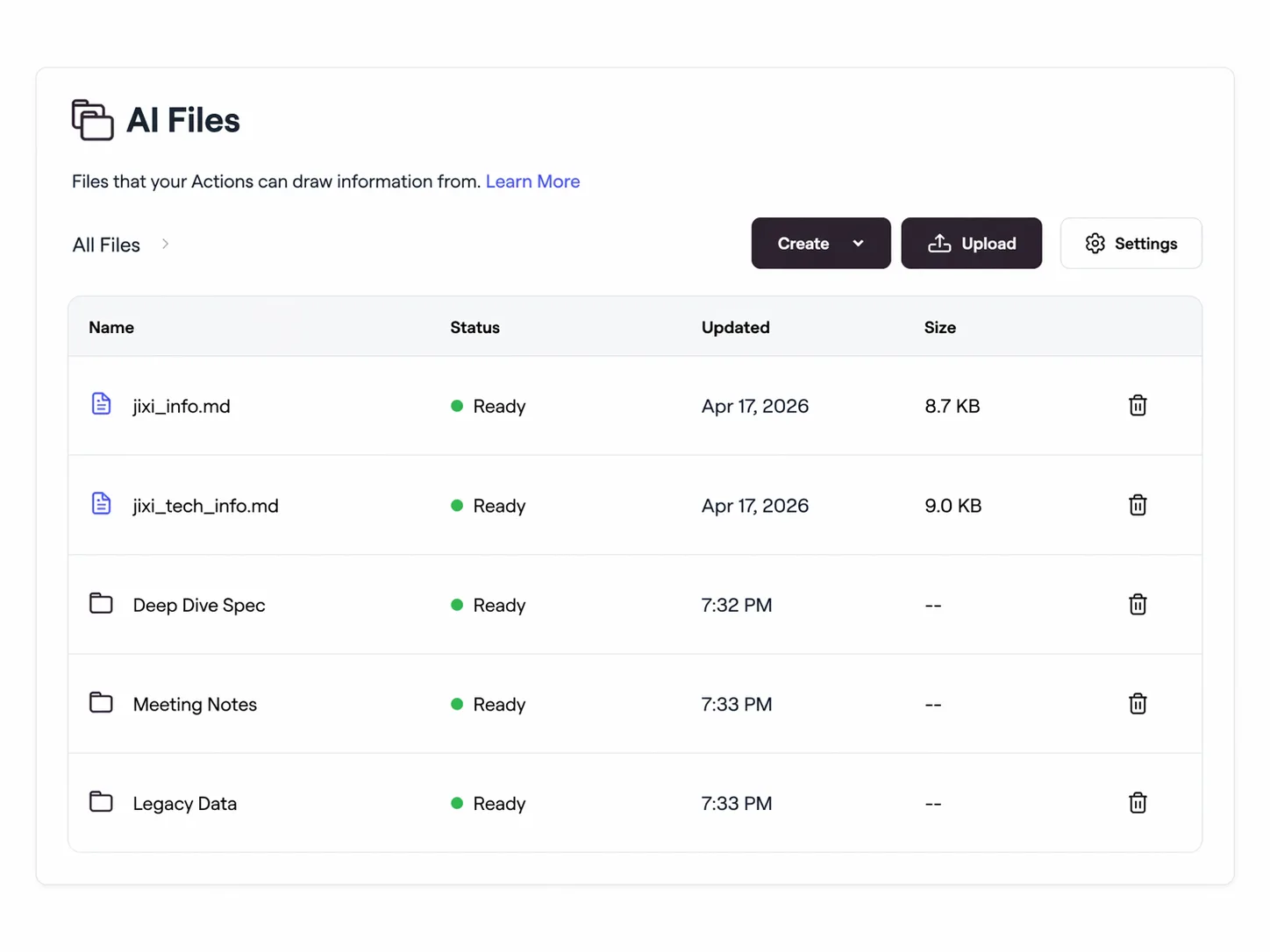1270x952 pixels.
Task: Open the Legacy Data folder icon
Action: click(x=101, y=801)
